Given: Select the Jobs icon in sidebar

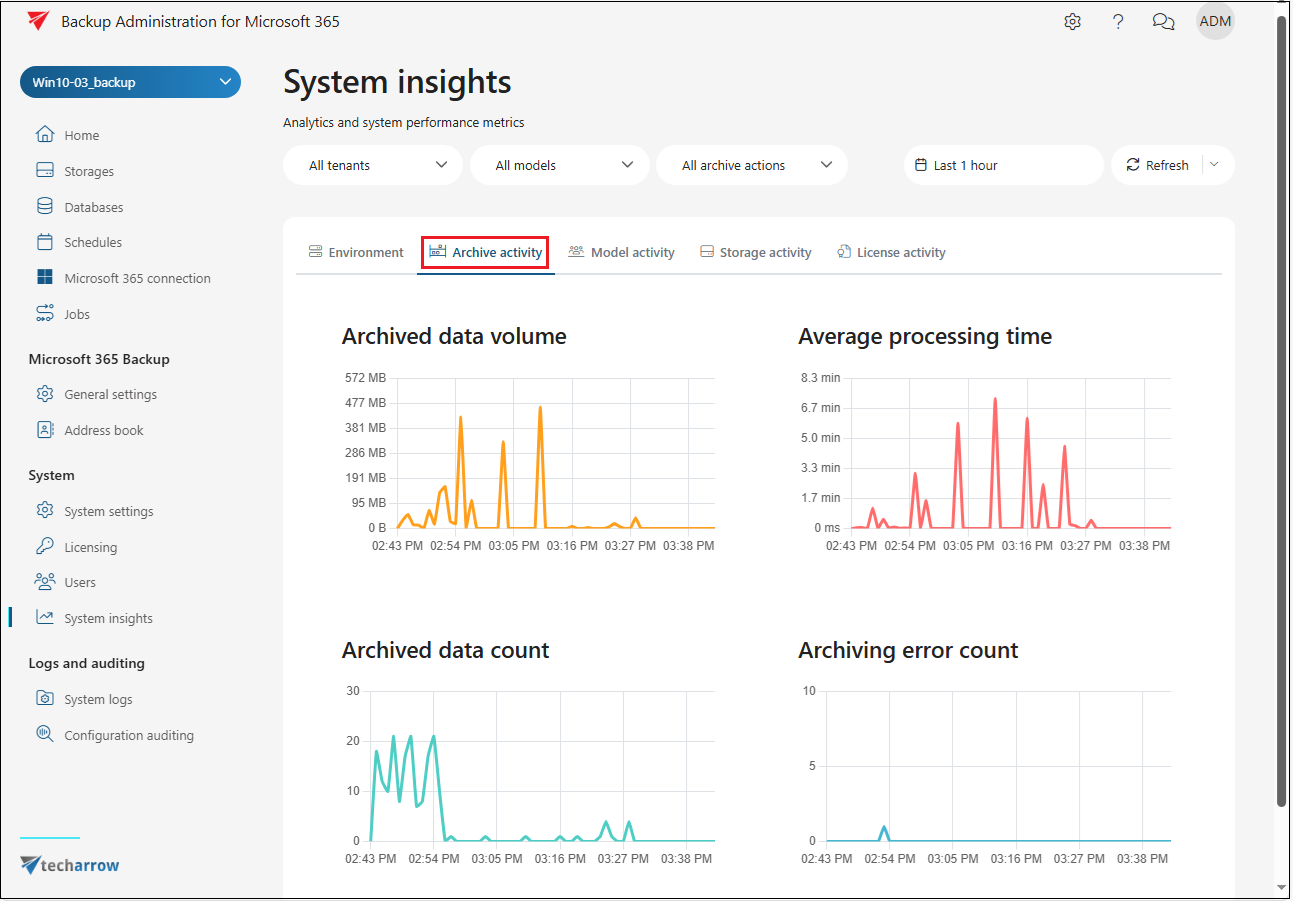Looking at the screenshot, I should [45, 314].
